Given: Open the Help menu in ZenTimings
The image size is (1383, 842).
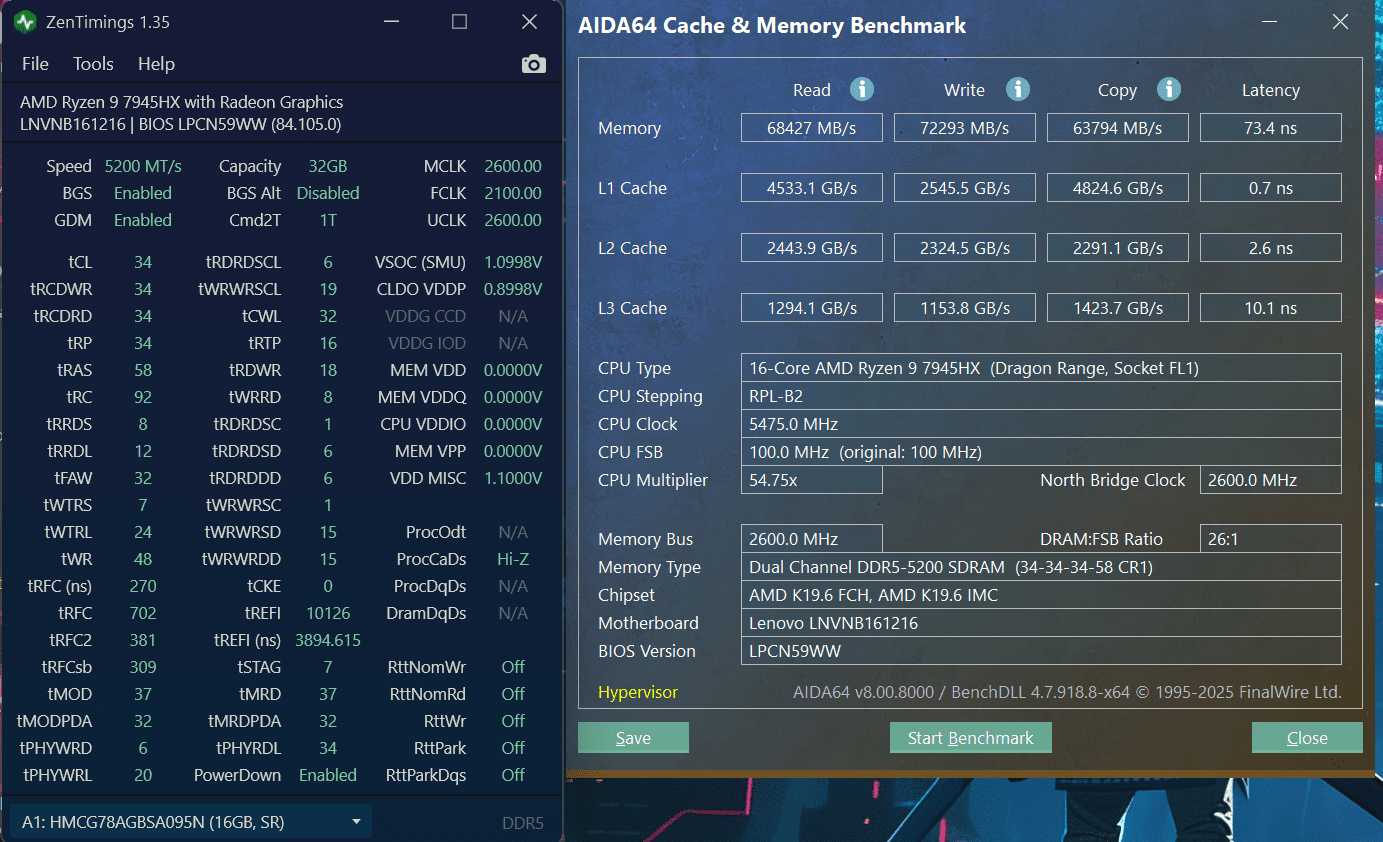Looking at the screenshot, I should coord(156,64).
